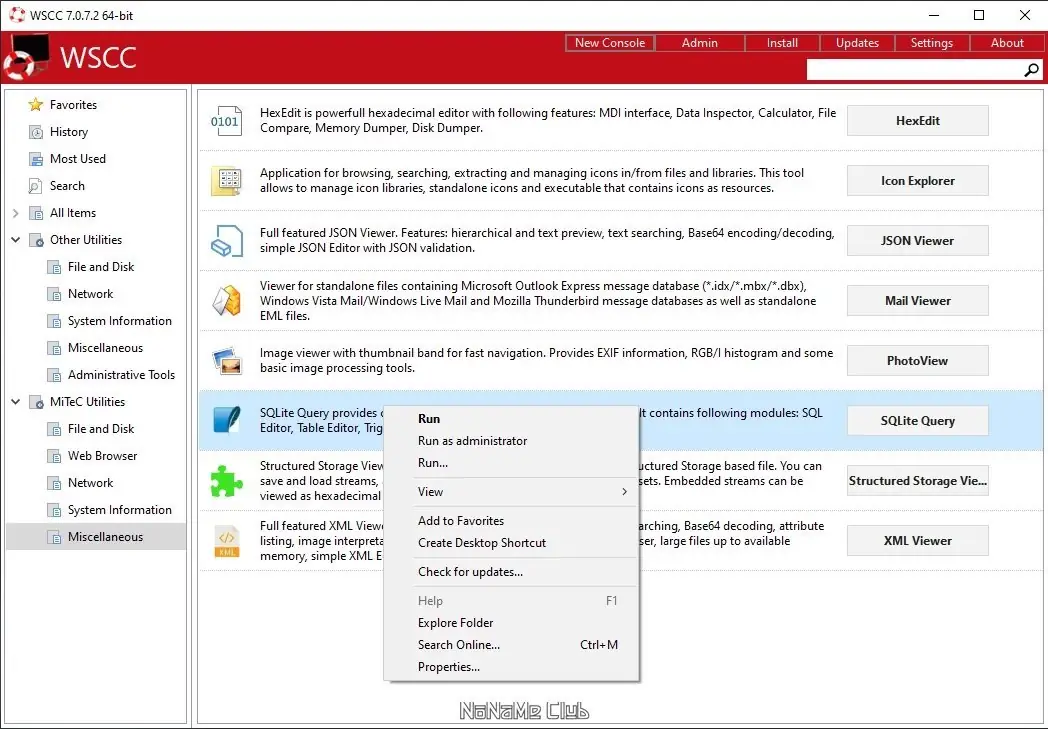Screen dimensions: 1048x729
Task: Expand the All Items tree node
Action: click(x=15, y=213)
